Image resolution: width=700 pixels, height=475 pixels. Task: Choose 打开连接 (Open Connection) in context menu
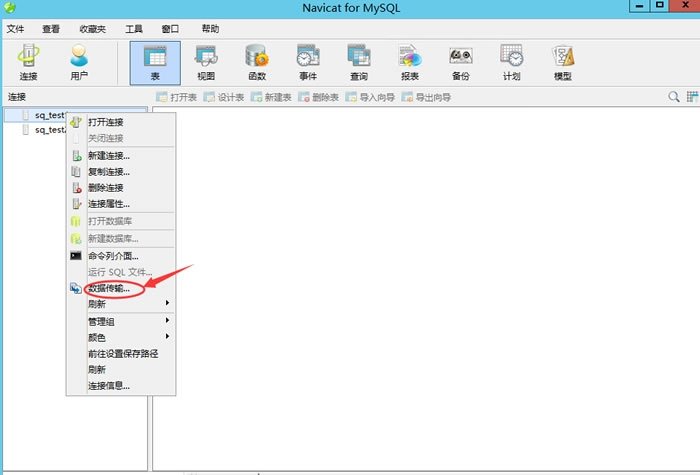point(121,122)
